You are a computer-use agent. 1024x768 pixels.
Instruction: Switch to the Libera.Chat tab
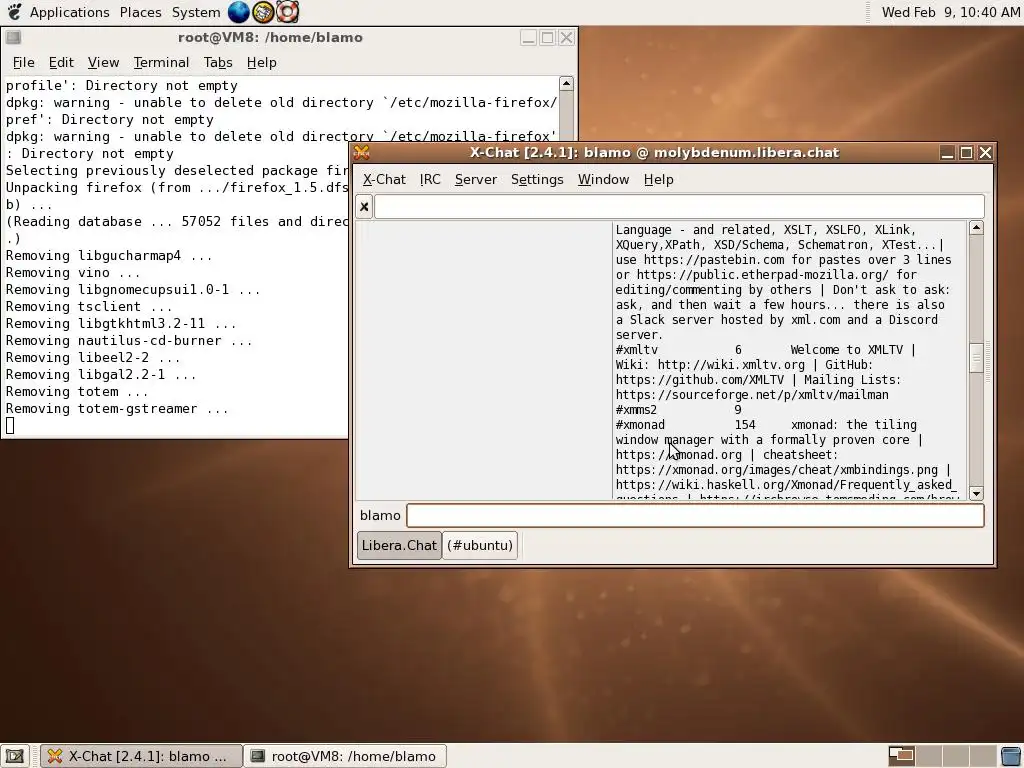[399, 545]
